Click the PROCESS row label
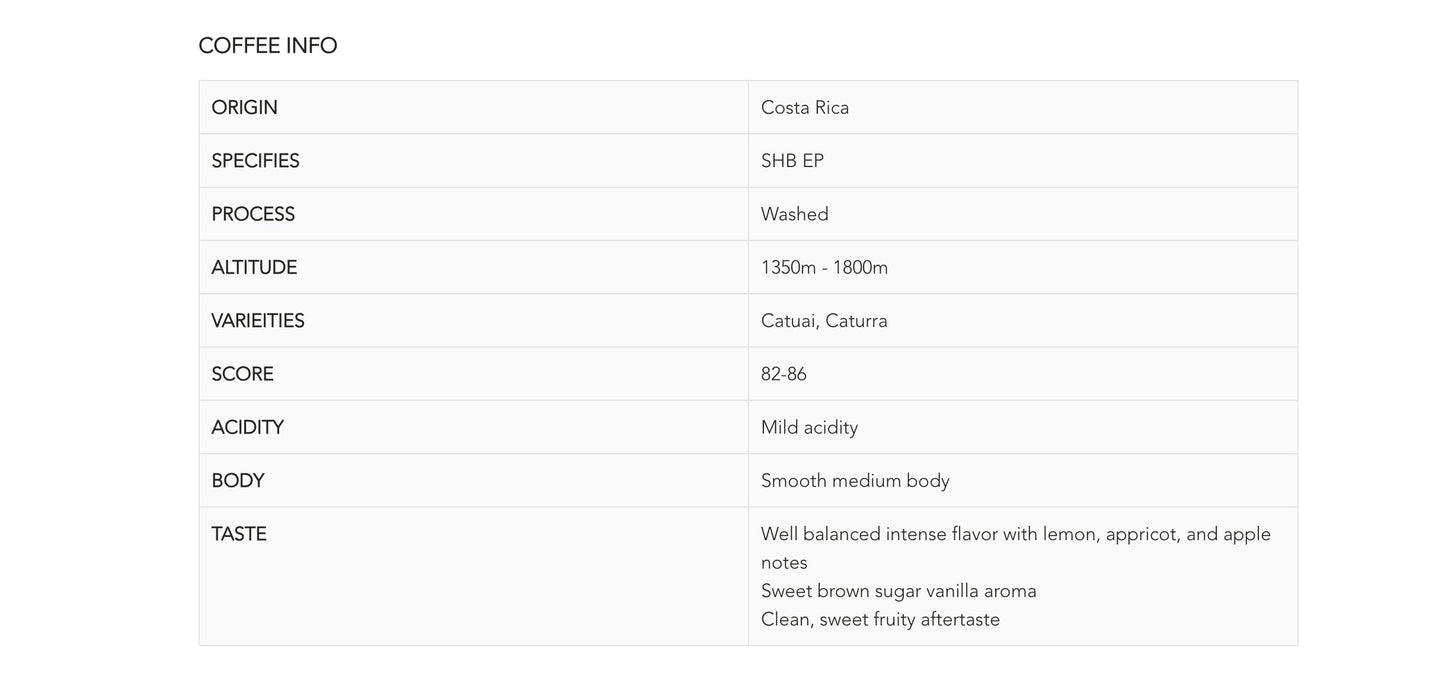The image size is (1445, 693). coord(253,214)
